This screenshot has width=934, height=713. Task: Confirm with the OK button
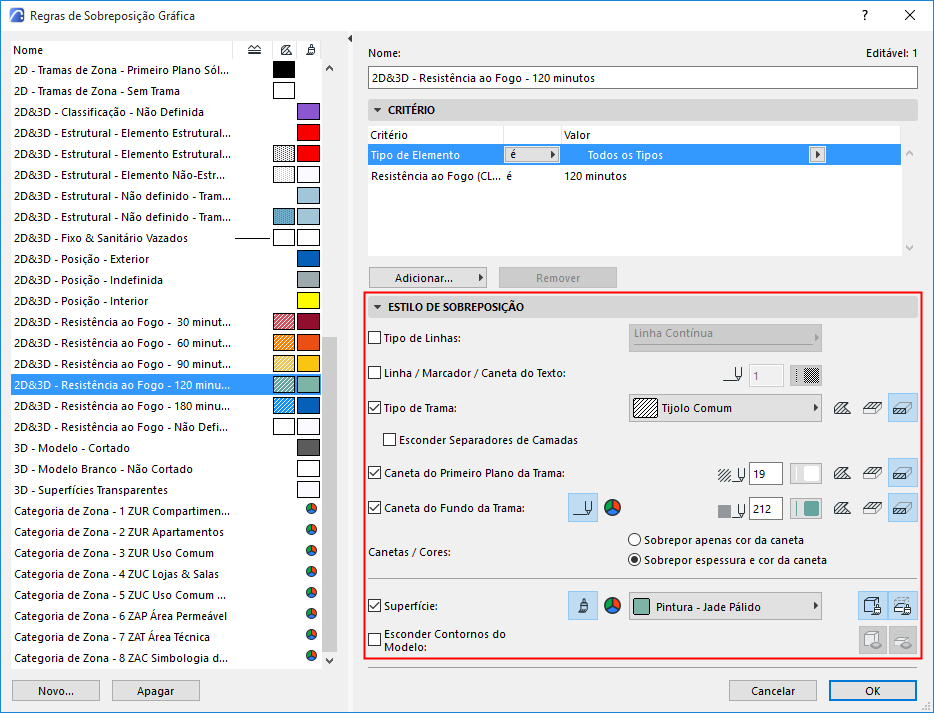(873, 691)
